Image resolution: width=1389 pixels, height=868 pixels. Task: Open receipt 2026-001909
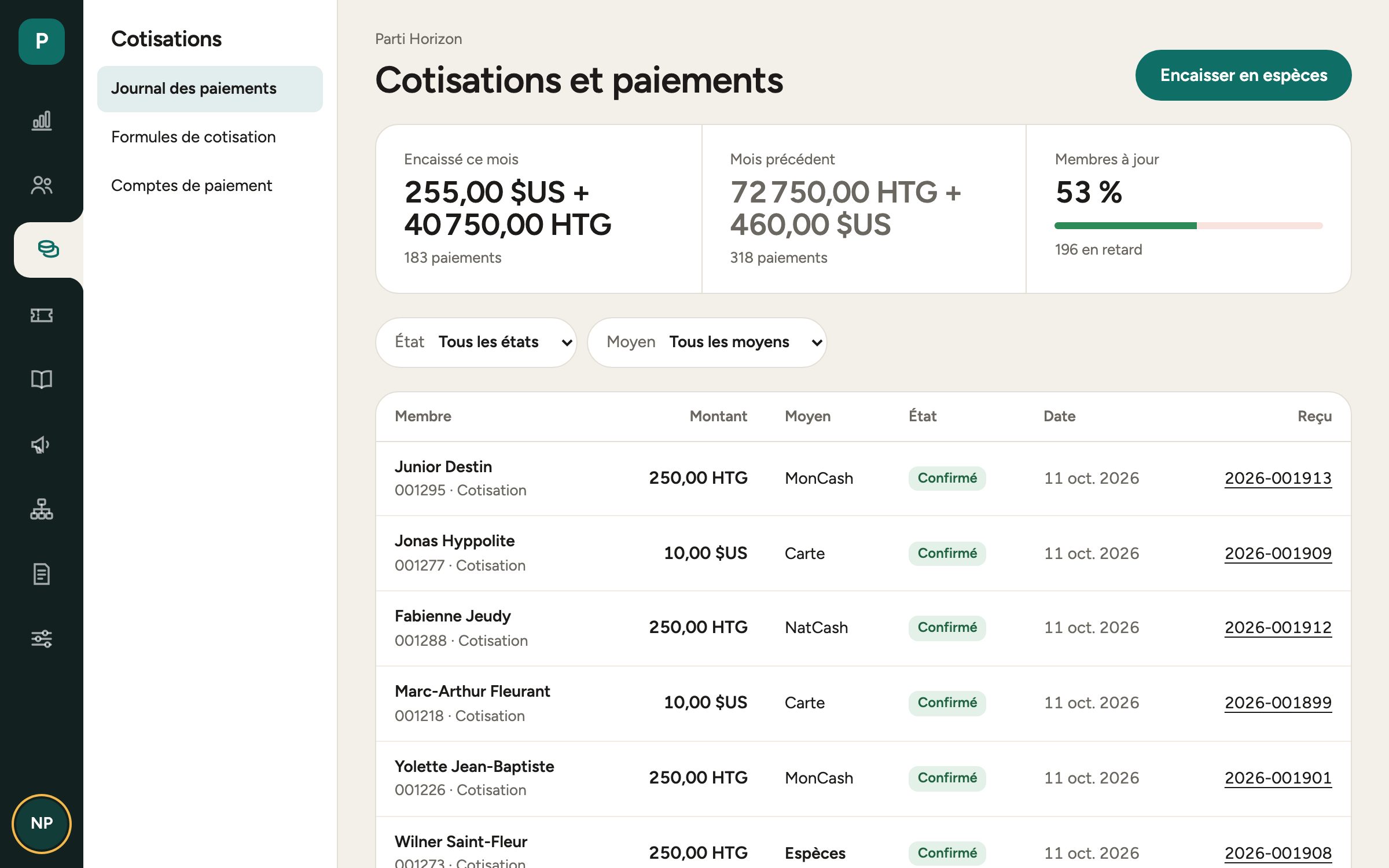coord(1278,554)
